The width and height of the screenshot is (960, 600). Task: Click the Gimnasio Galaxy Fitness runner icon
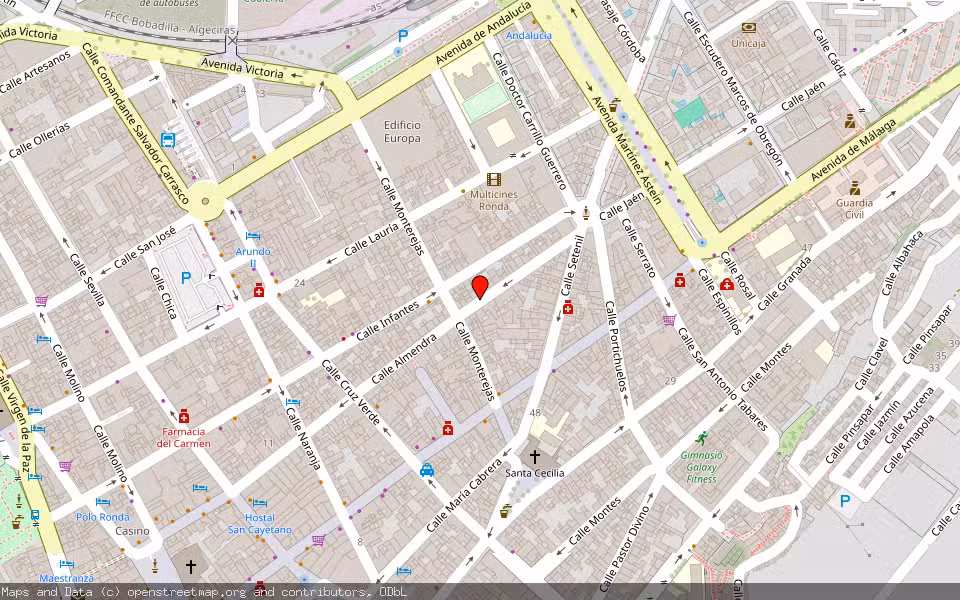point(702,438)
